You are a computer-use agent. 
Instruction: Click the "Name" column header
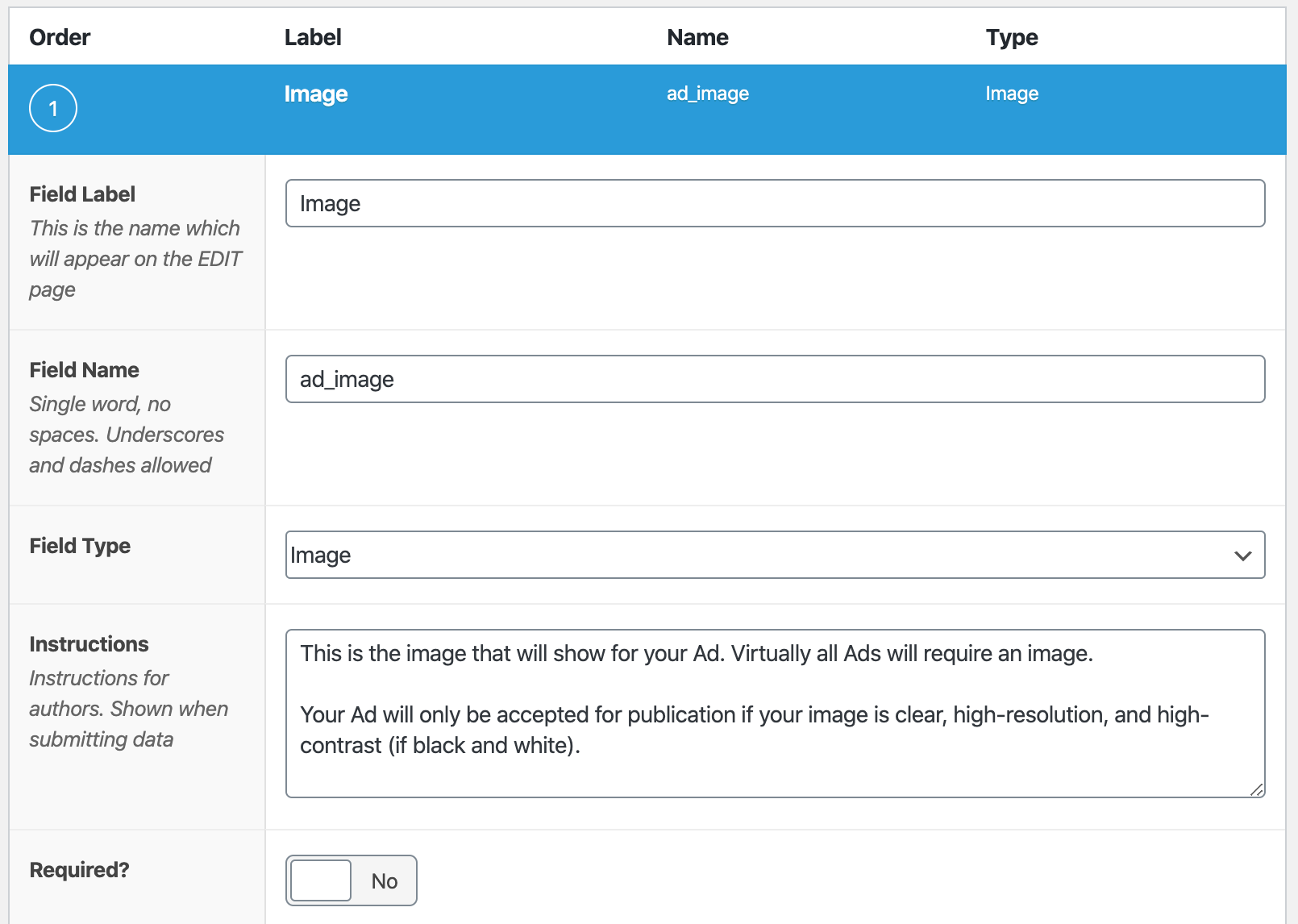697,37
